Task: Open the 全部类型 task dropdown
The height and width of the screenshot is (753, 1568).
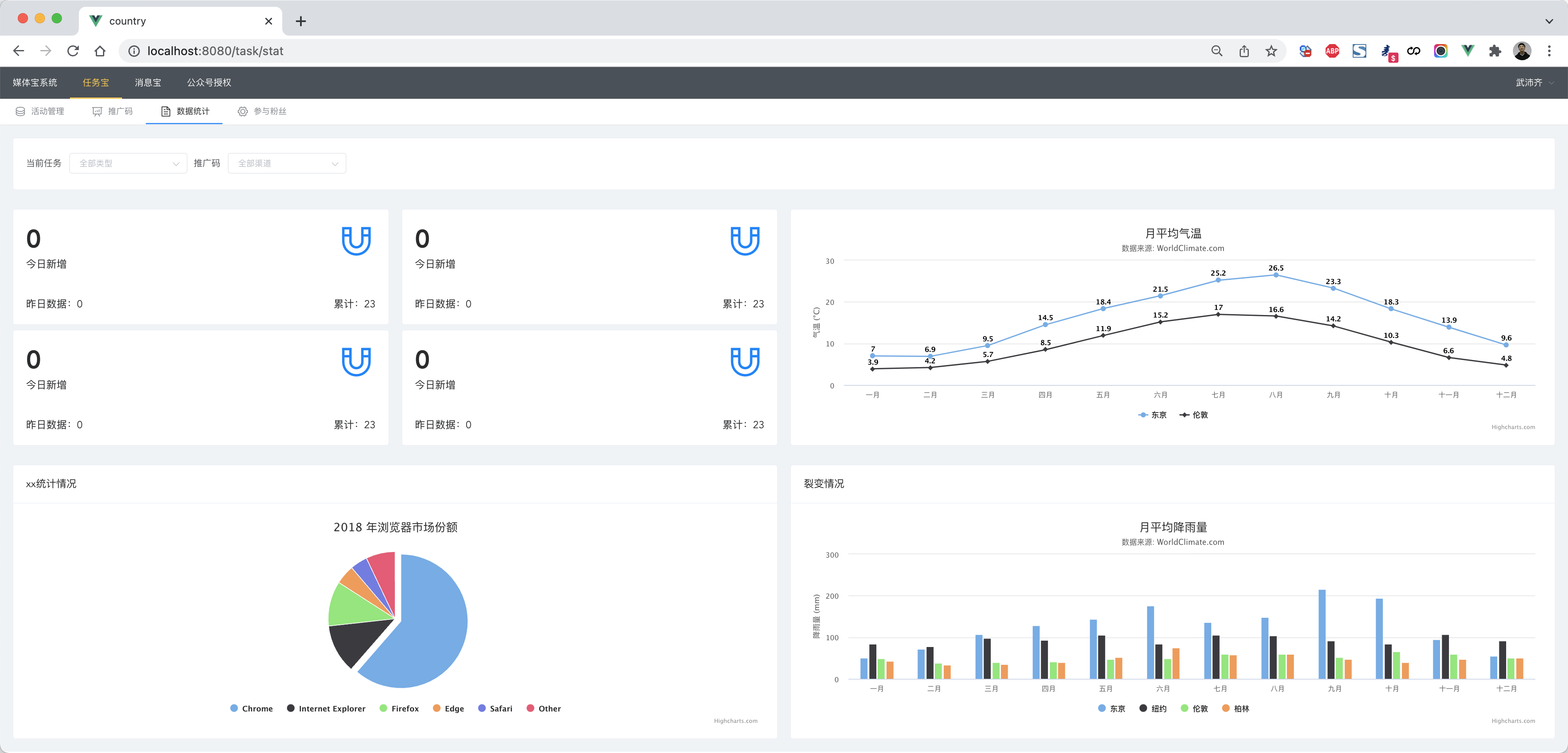Action: pyautogui.click(x=128, y=163)
